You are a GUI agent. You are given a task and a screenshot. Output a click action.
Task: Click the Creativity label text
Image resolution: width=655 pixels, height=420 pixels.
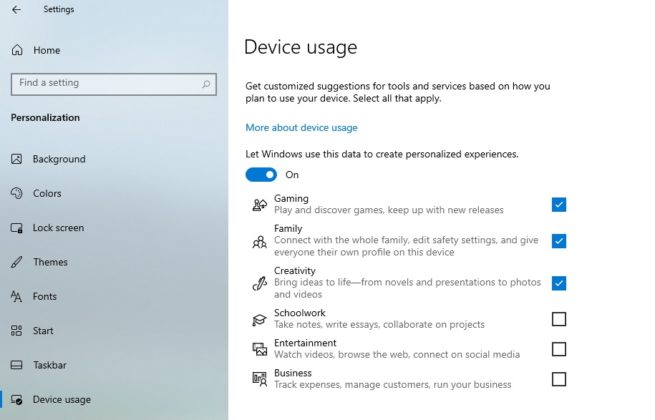294,271
